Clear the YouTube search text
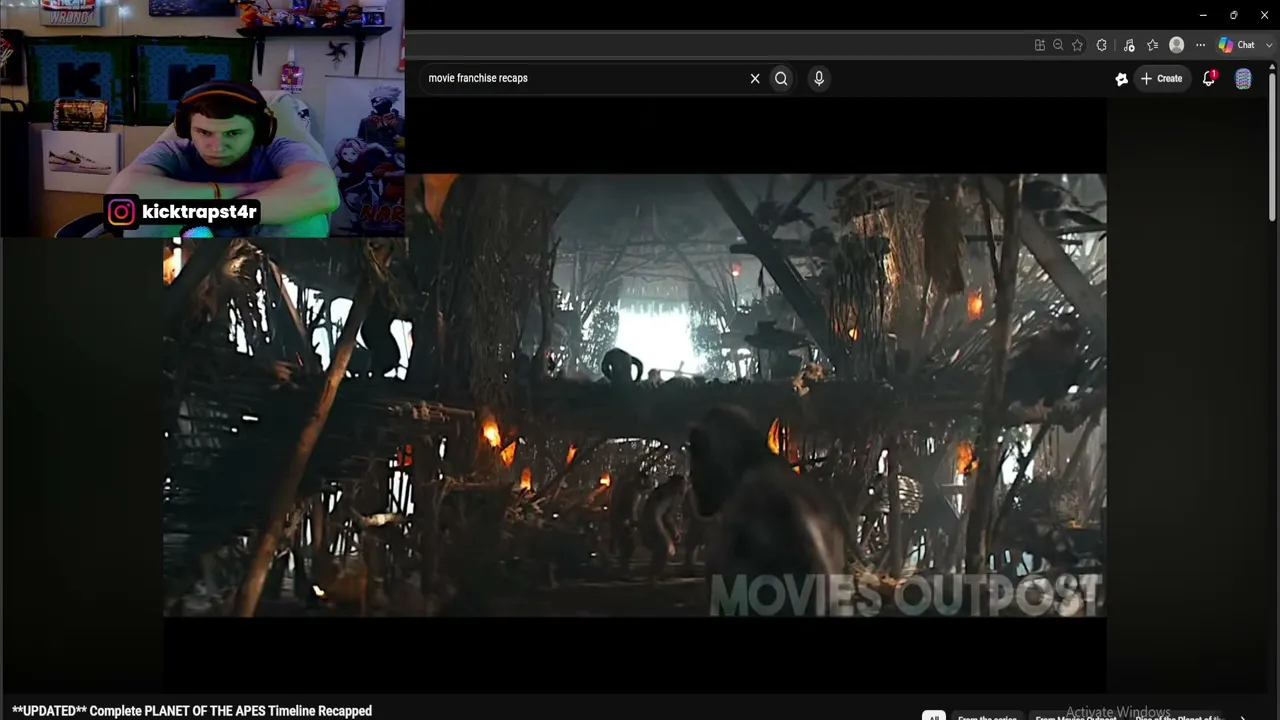Viewport: 1280px width, 720px height. coord(755,78)
